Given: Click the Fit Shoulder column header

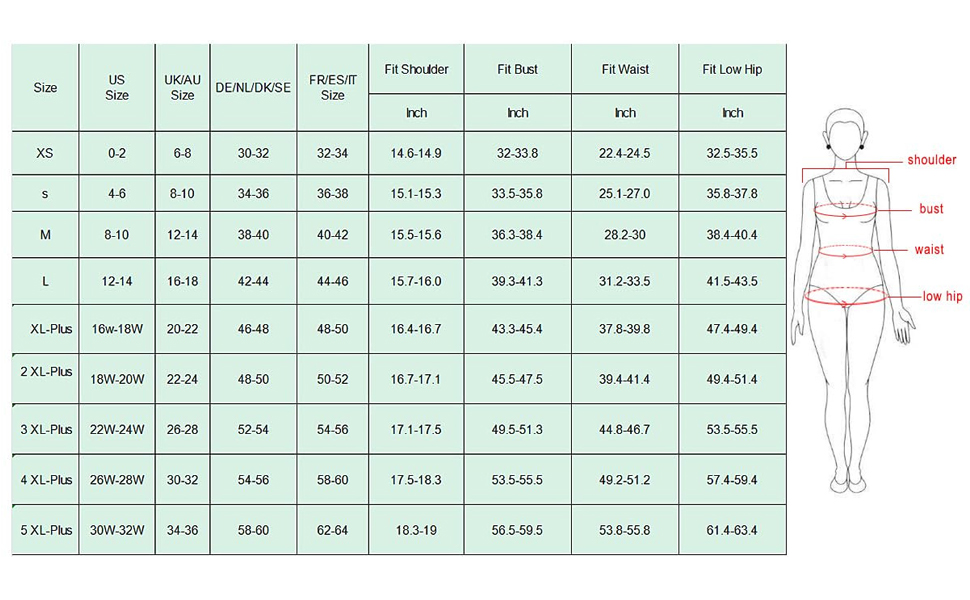Looking at the screenshot, I should [416, 69].
